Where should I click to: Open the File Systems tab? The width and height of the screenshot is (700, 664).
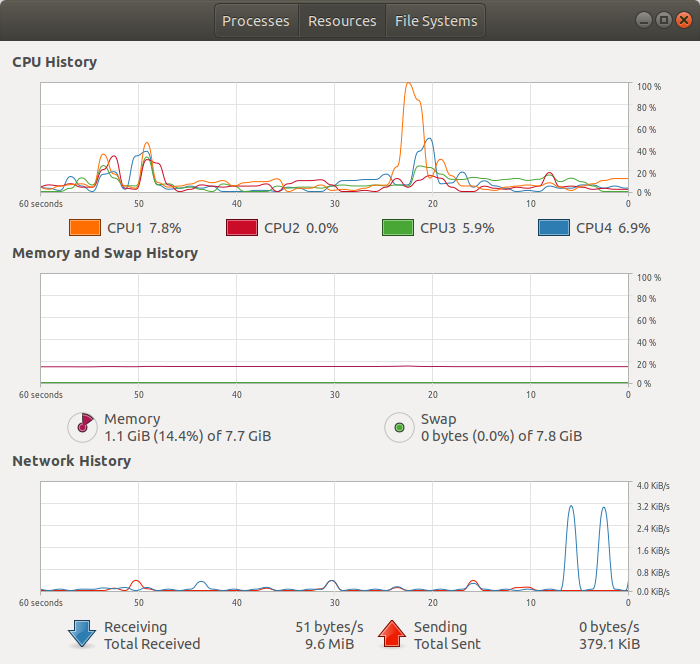436,21
